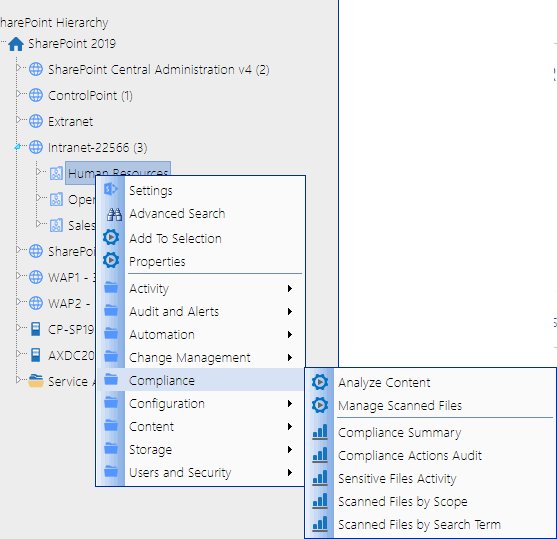Click the chart icon beside Scanned Files by Scope

pyautogui.click(x=320, y=501)
